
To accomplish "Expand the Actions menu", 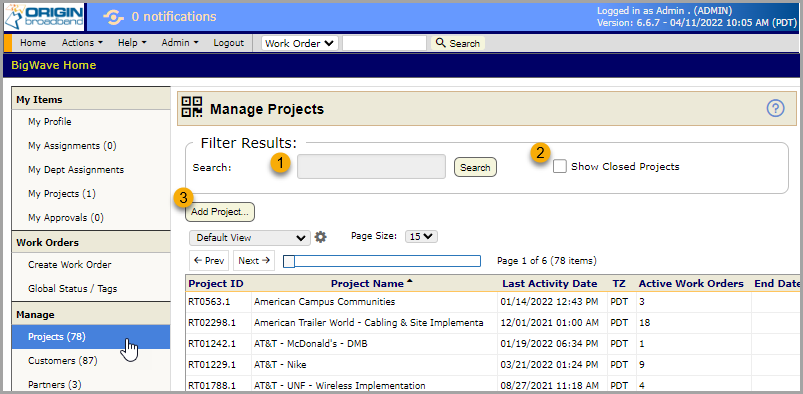I will 82,43.
